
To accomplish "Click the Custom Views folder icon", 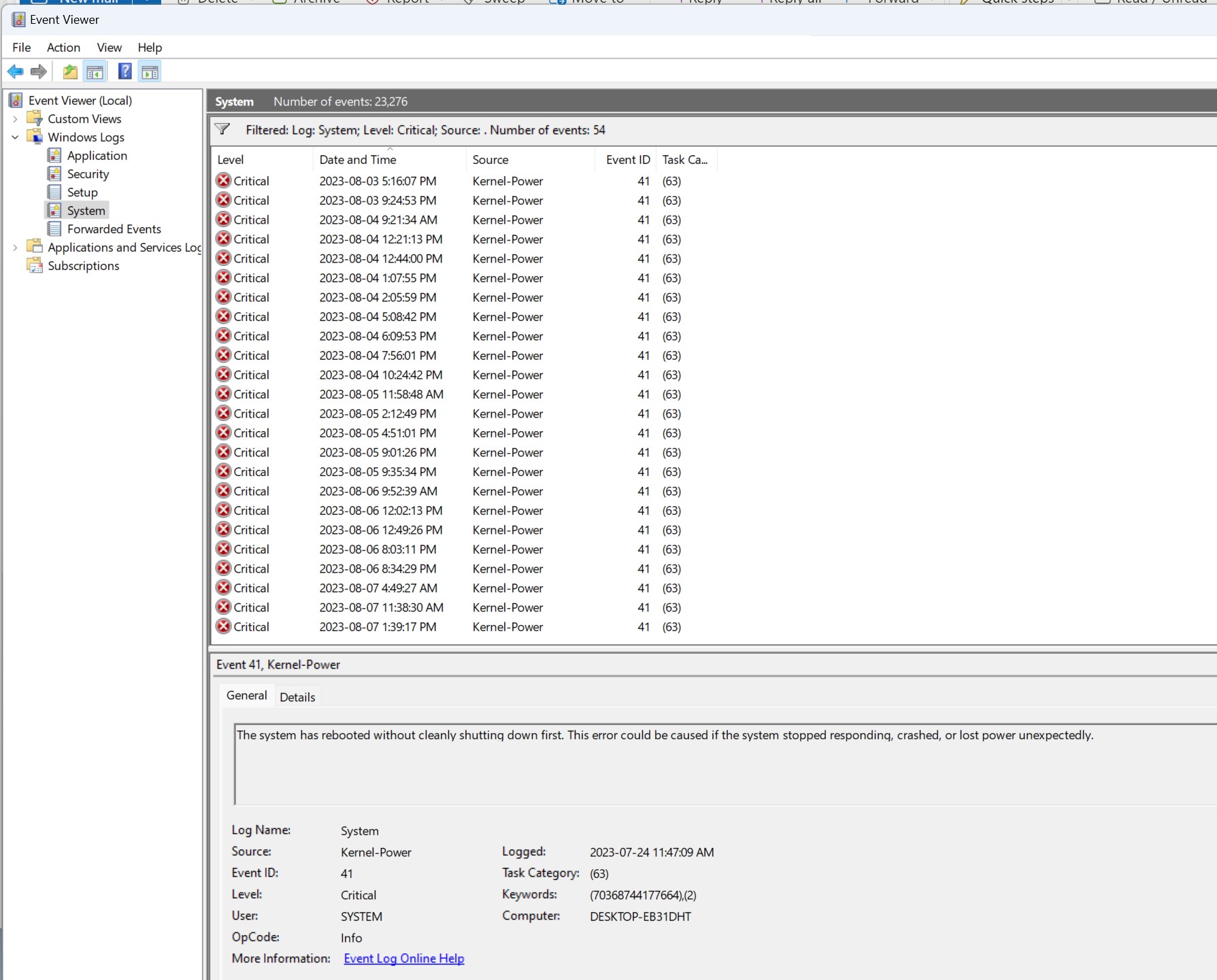I will 35,118.
